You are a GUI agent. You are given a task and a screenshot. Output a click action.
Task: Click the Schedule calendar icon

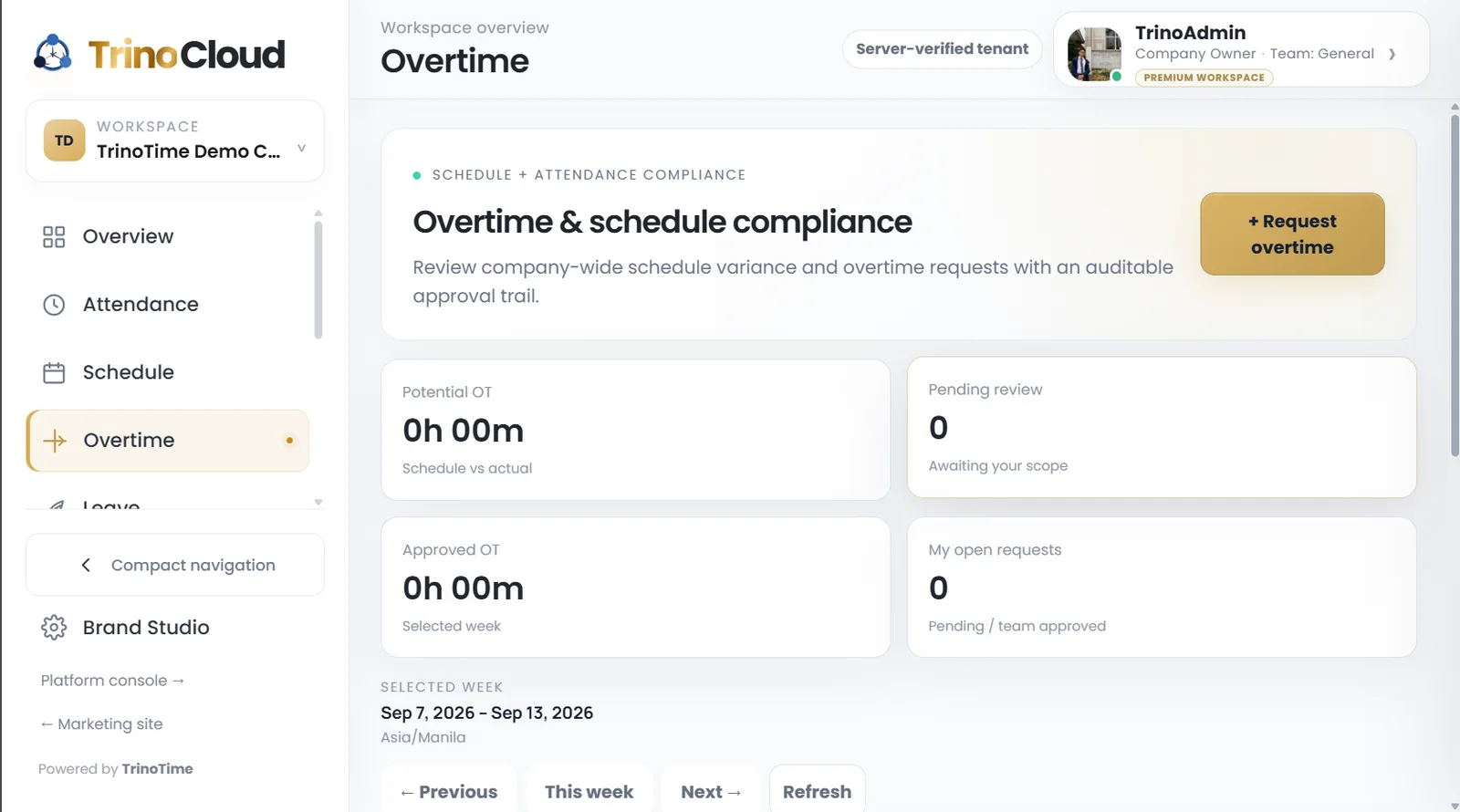click(x=54, y=373)
